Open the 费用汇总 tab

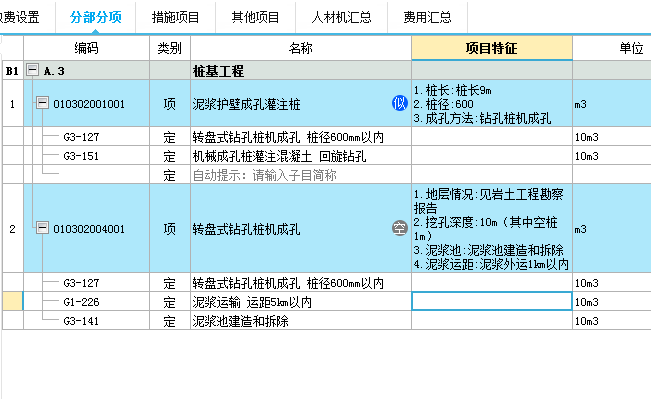tap(427, 17)
